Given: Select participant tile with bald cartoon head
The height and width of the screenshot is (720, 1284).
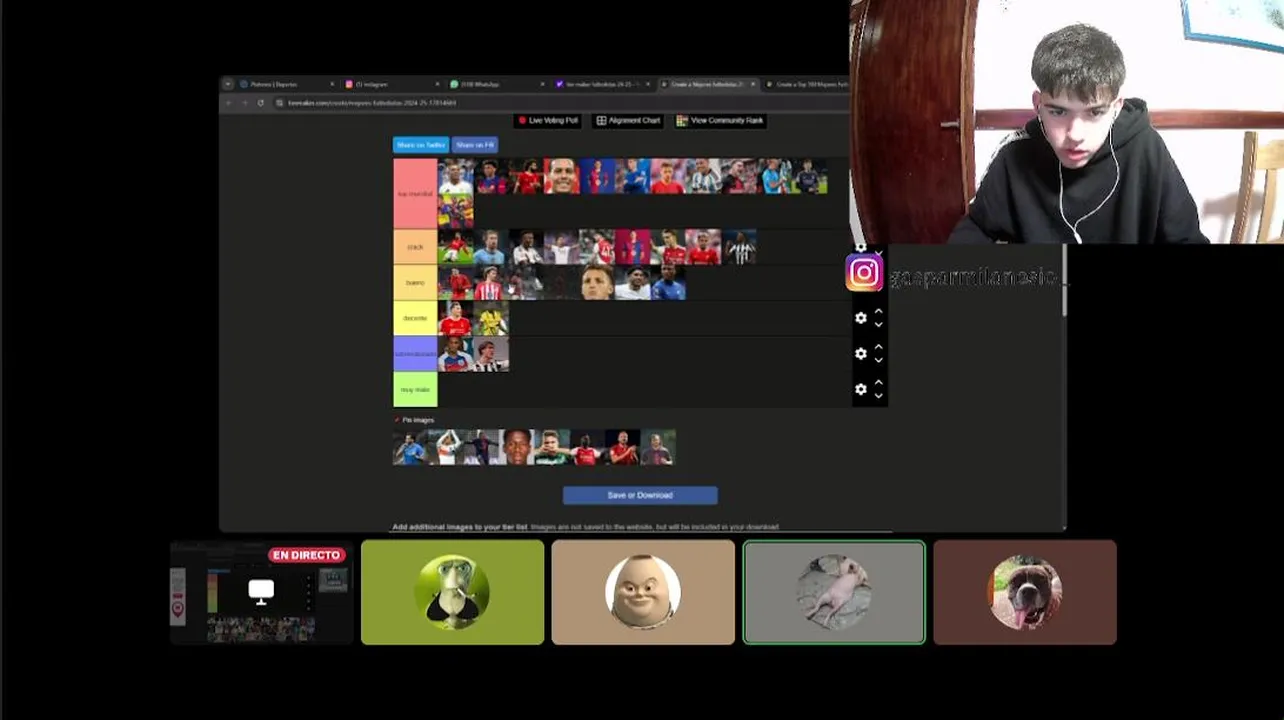Looking at the screenshot, I should 643,592.
